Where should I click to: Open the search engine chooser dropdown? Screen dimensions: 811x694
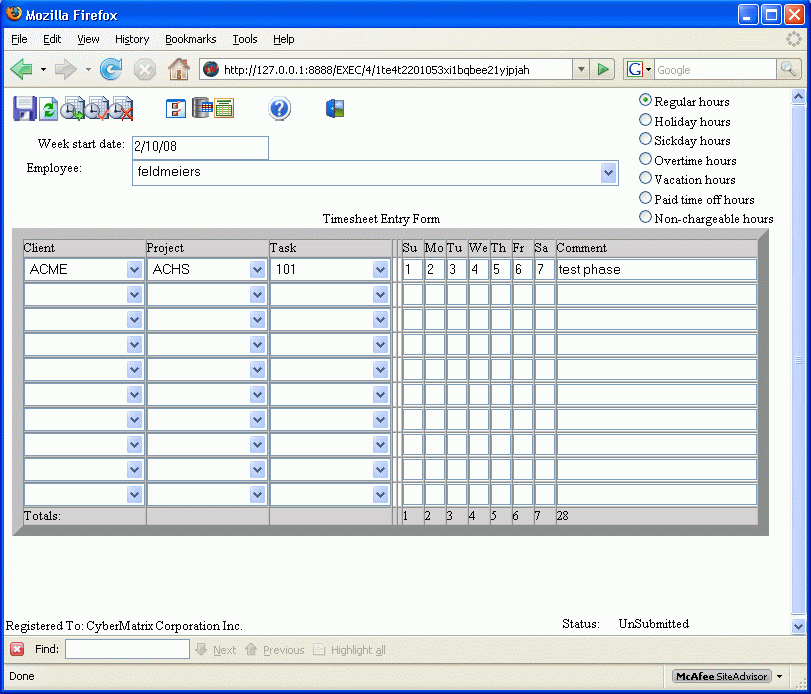point(649,69)
